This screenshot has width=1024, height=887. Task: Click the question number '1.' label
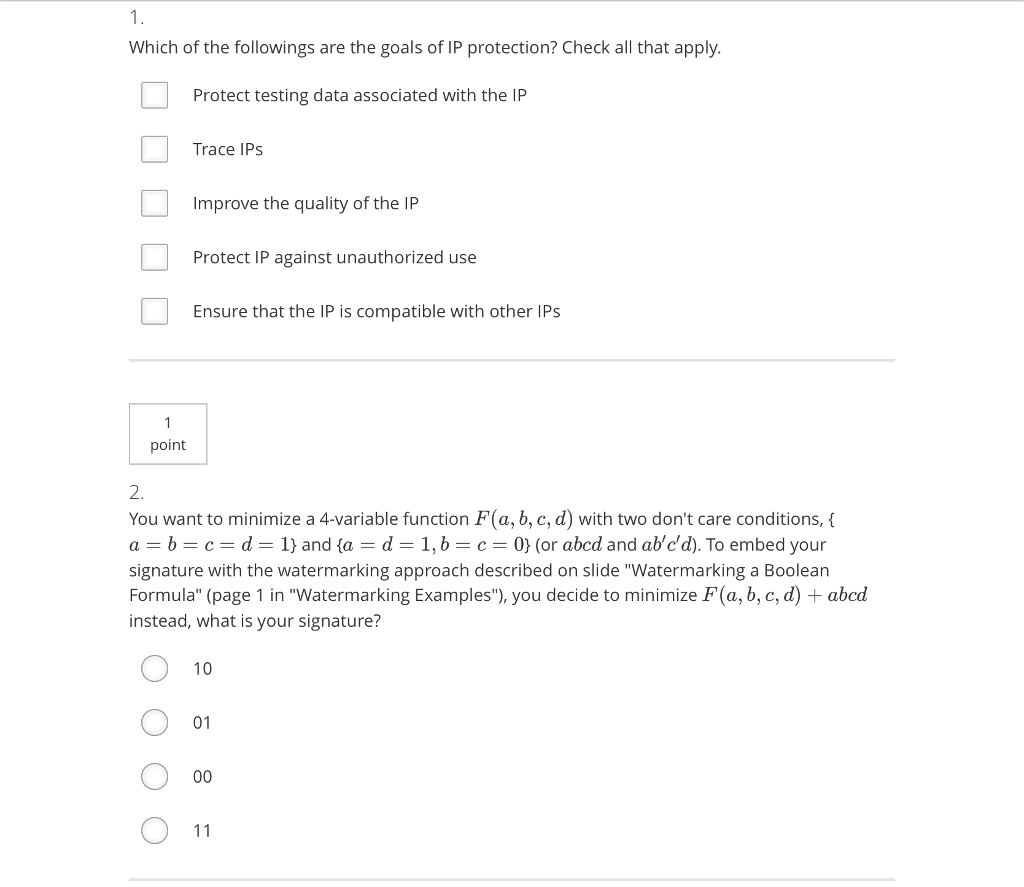pos(134,16)
